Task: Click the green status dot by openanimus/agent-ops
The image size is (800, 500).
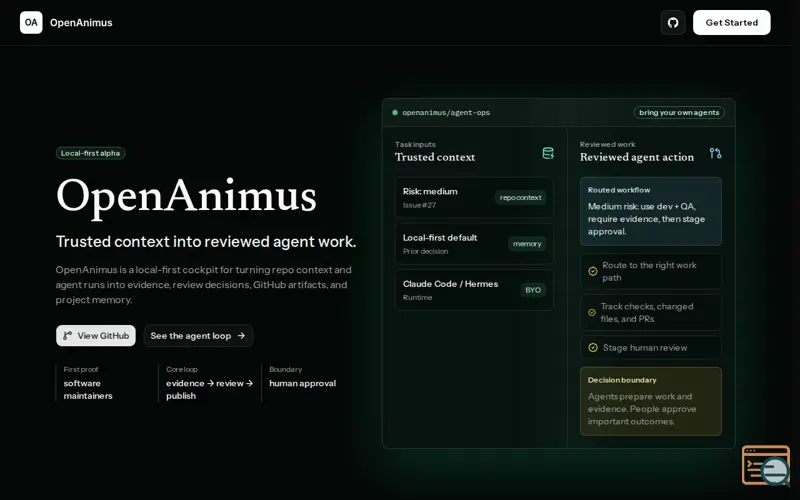Action: coord(395,113)
